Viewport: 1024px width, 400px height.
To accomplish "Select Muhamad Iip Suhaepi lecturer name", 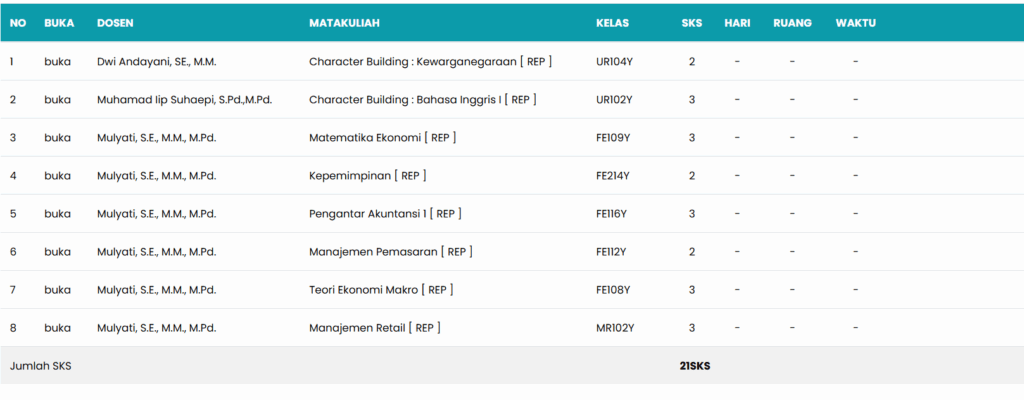I will tap(185, 100).
